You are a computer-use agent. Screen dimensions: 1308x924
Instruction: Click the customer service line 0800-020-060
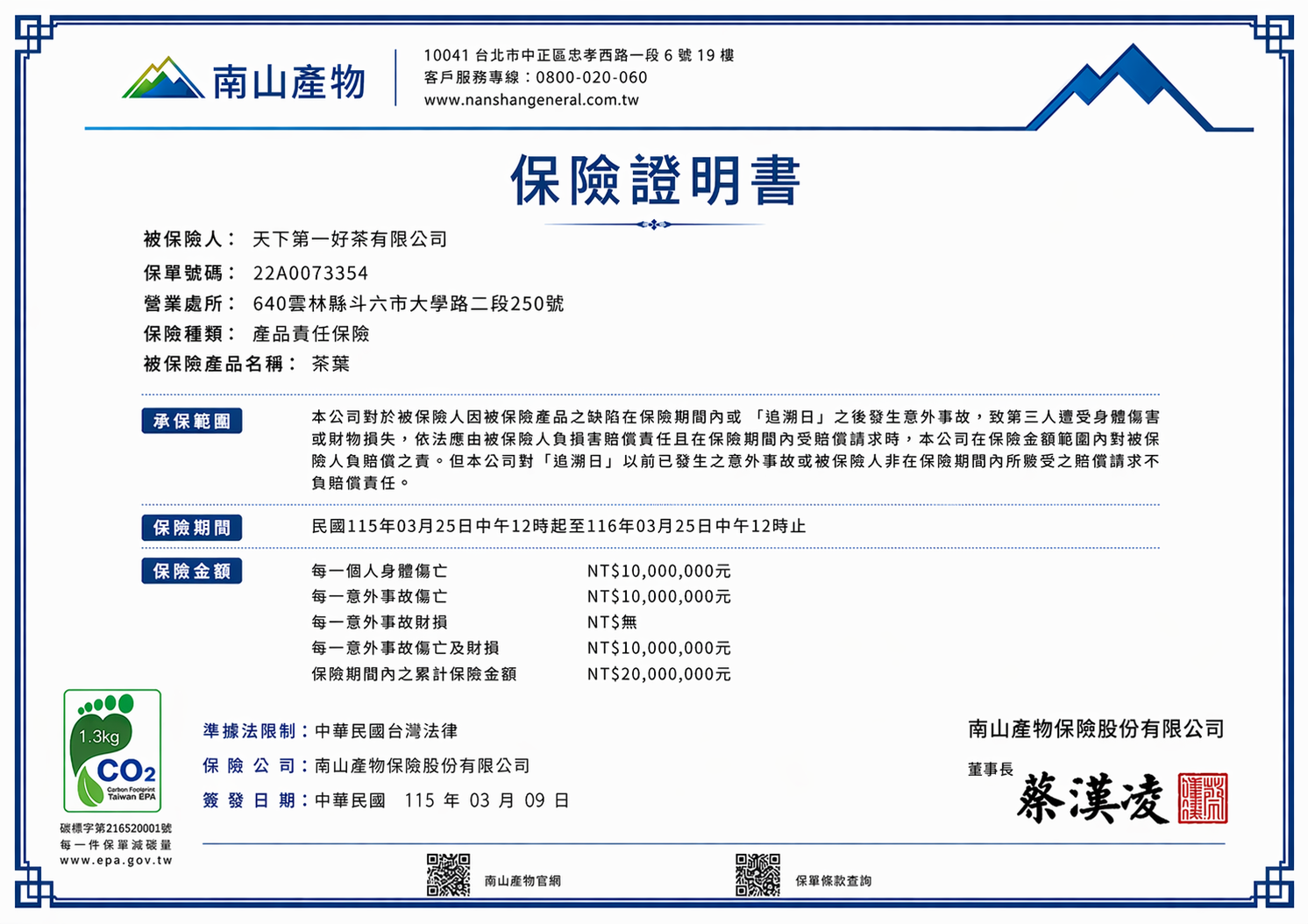(x=536, y=77)
